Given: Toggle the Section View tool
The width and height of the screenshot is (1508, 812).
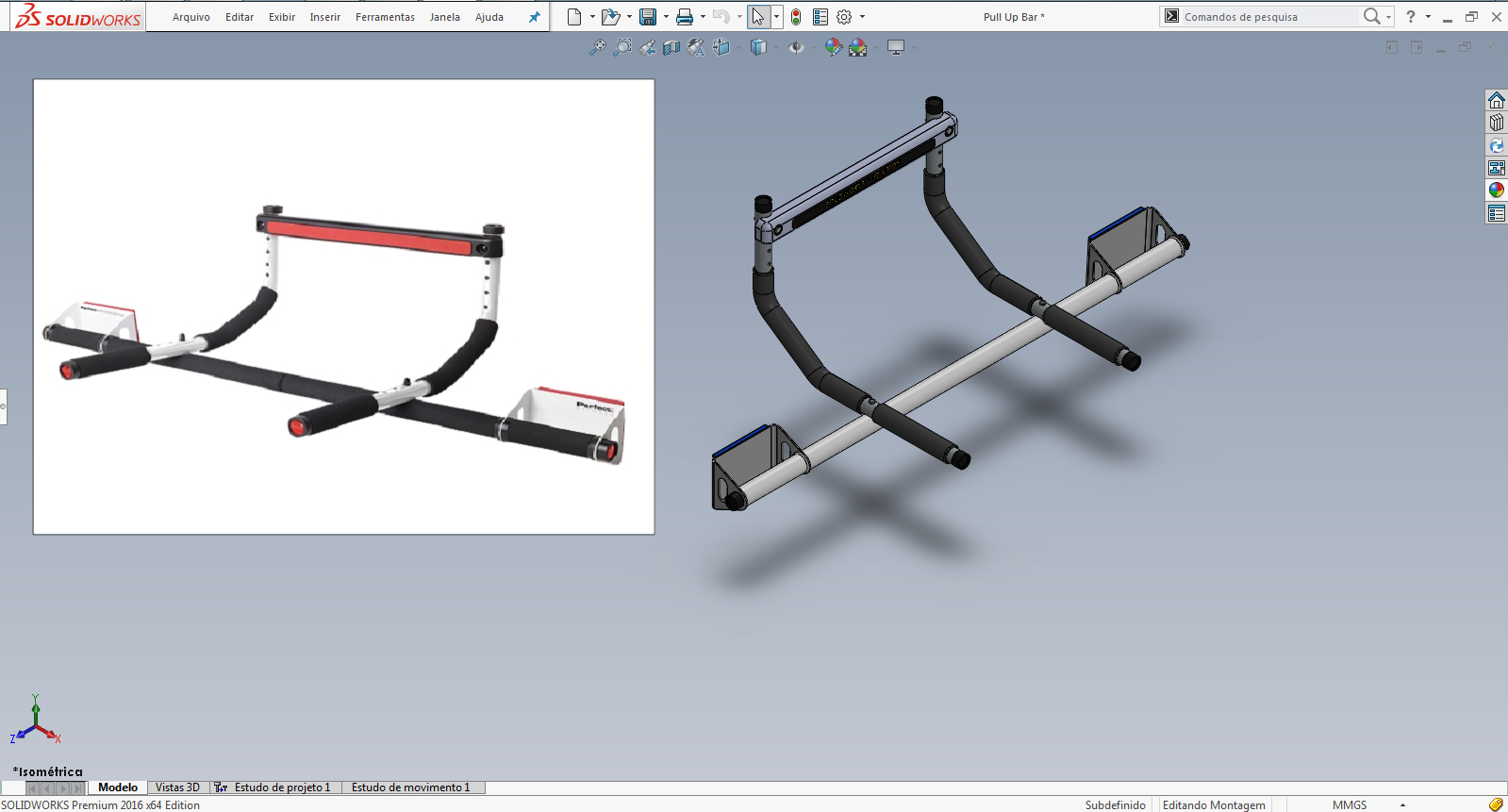Looking at the screenshot, I should coord(671,47).
